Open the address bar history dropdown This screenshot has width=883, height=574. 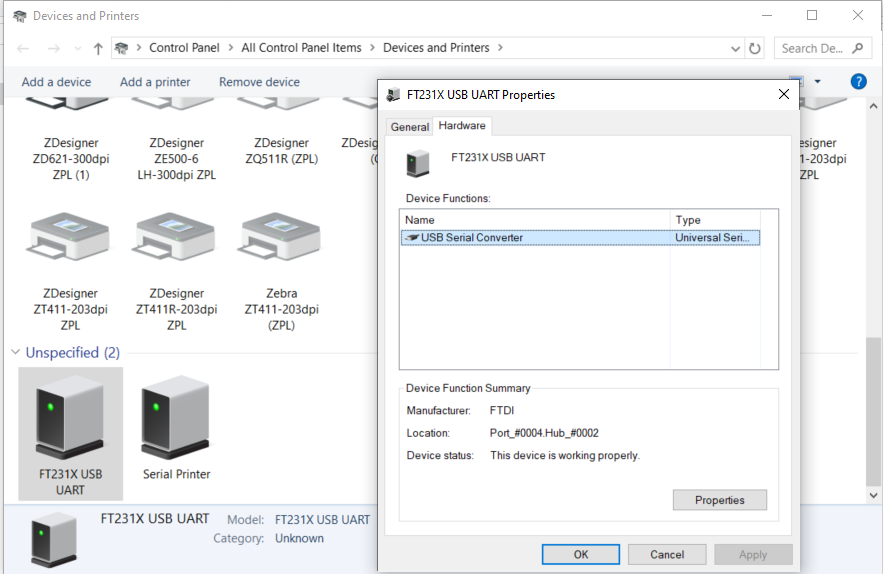[735, 48]
